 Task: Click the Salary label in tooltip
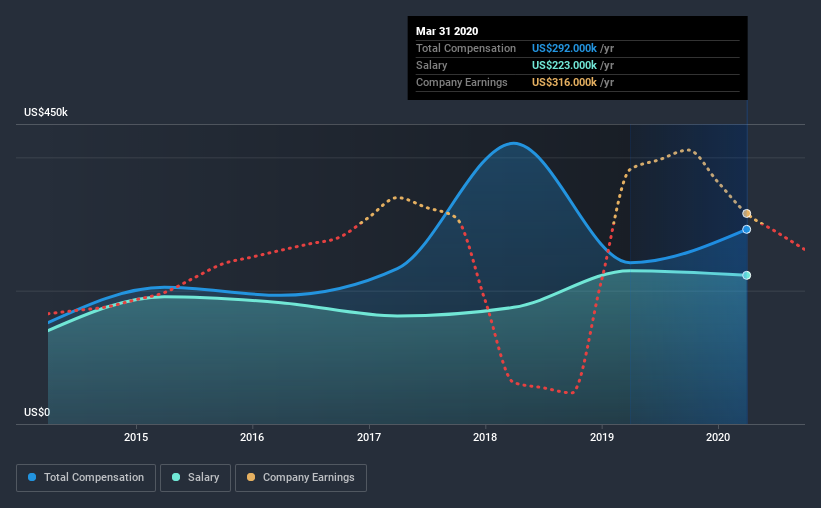(431, 65)
